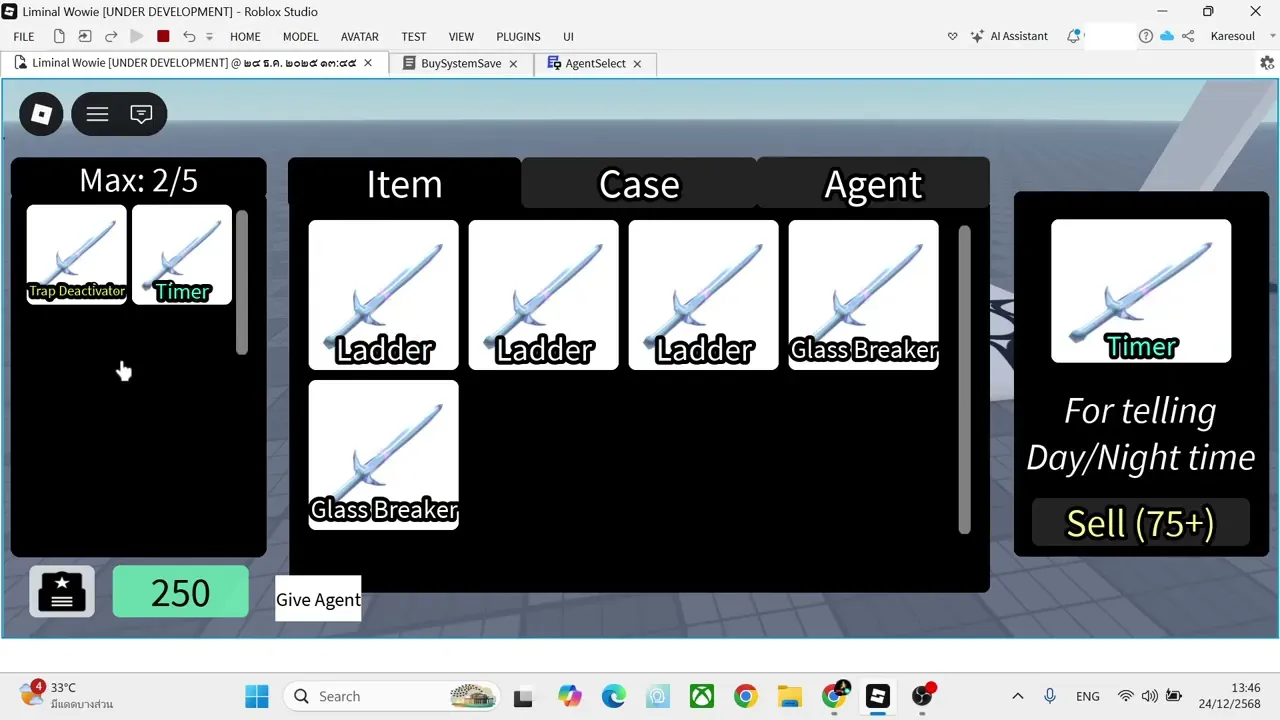
Task: Select Glass Breaker in top row
Action: click(864, 295)
